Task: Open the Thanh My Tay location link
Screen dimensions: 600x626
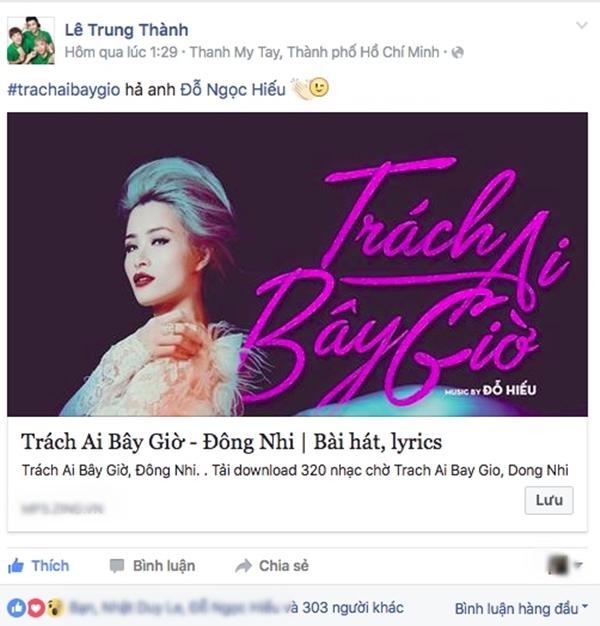Action: pos(314,52)
